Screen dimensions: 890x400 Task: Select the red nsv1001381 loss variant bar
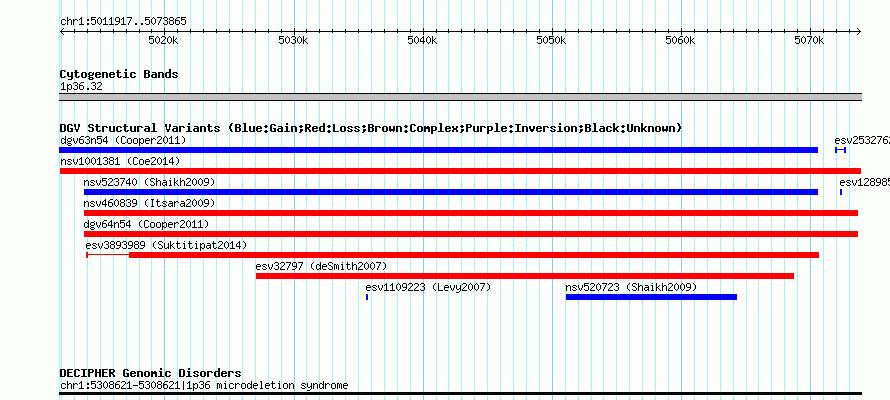click(x=460, y=171)
